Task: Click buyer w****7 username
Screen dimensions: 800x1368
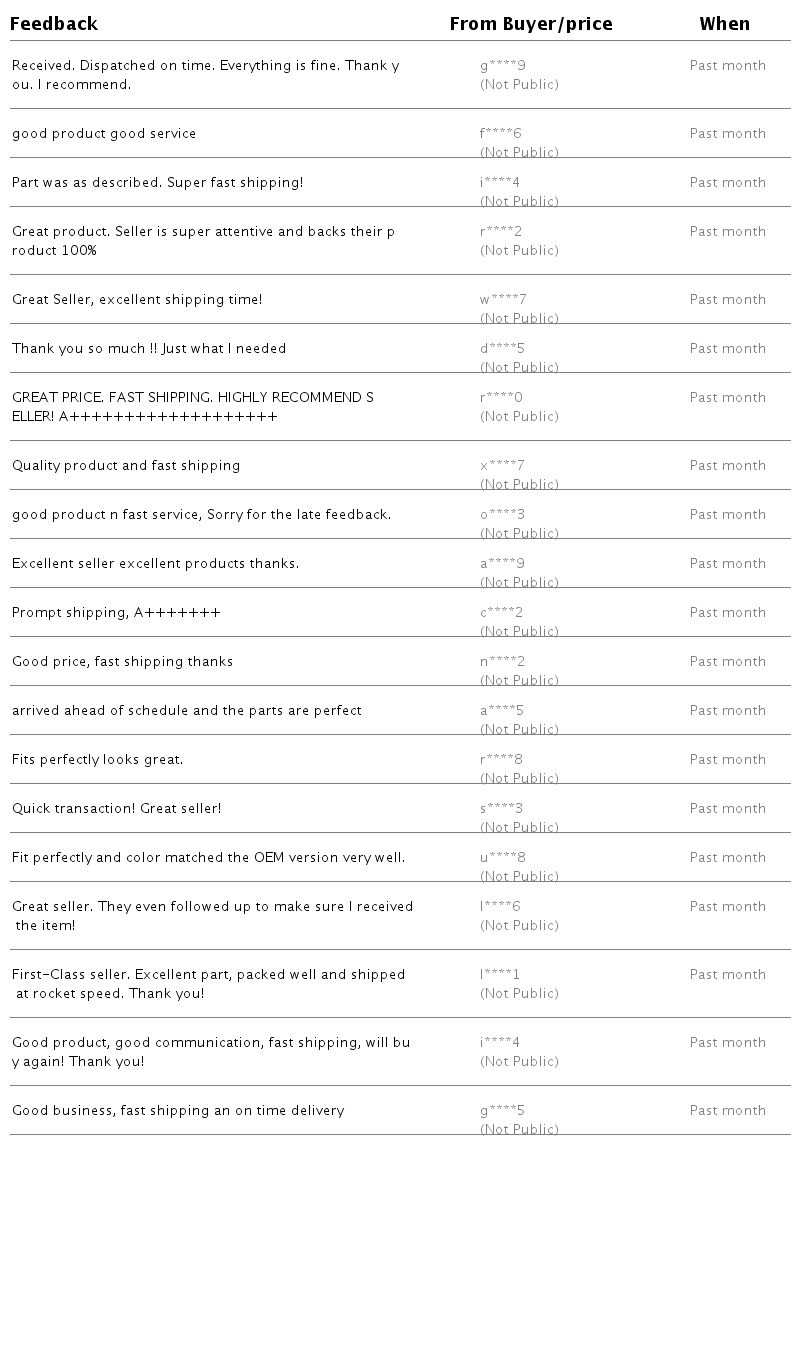Action: tap(503, 300)
